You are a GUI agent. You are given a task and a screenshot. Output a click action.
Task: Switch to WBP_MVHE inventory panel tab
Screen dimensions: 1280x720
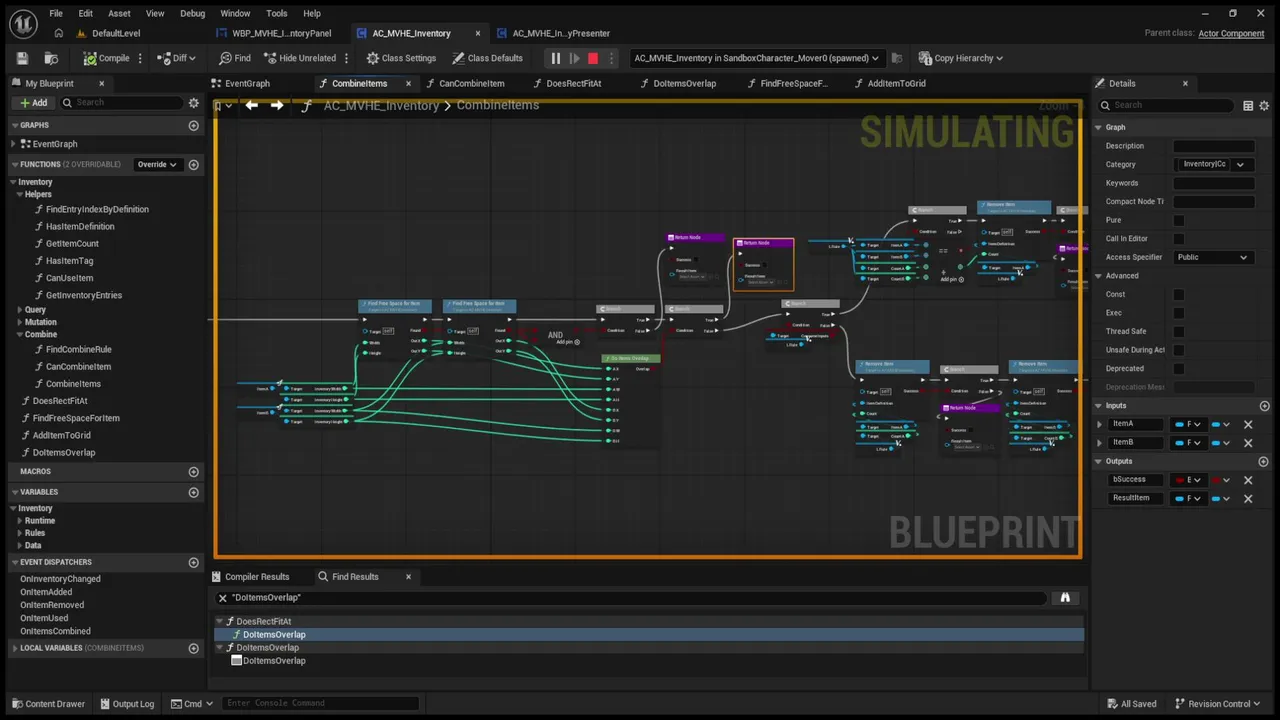282,33
